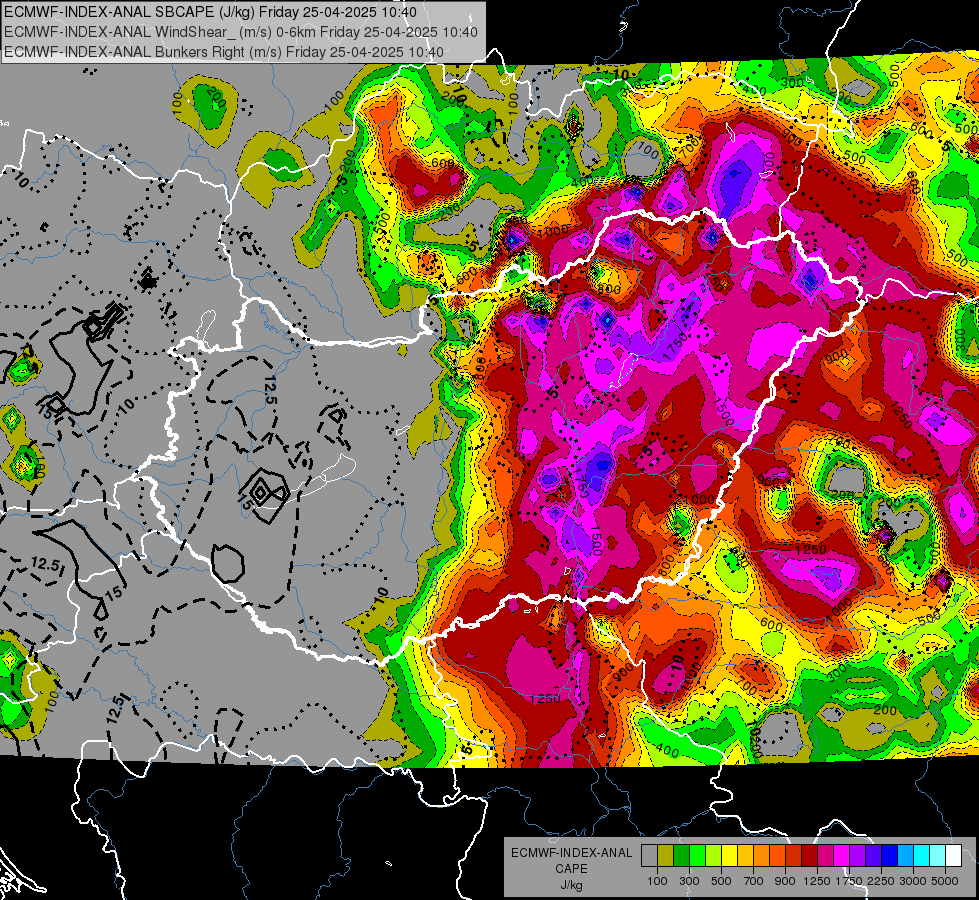Click the J/kg unit label in legend
Screen dimensions: 979x900
point(571,885)
